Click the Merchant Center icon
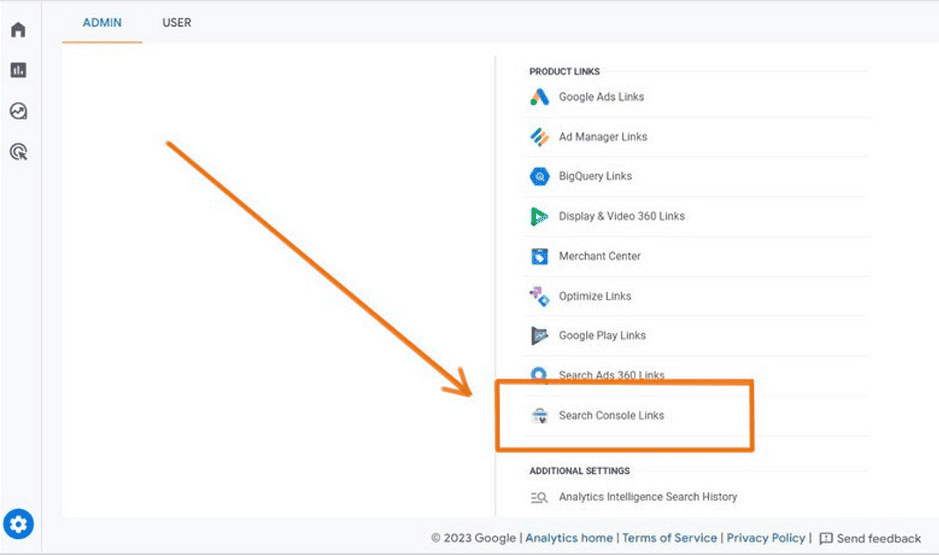The width and height of the screenshot is (939, 555). pyautogui.click(x=540, y=256)
